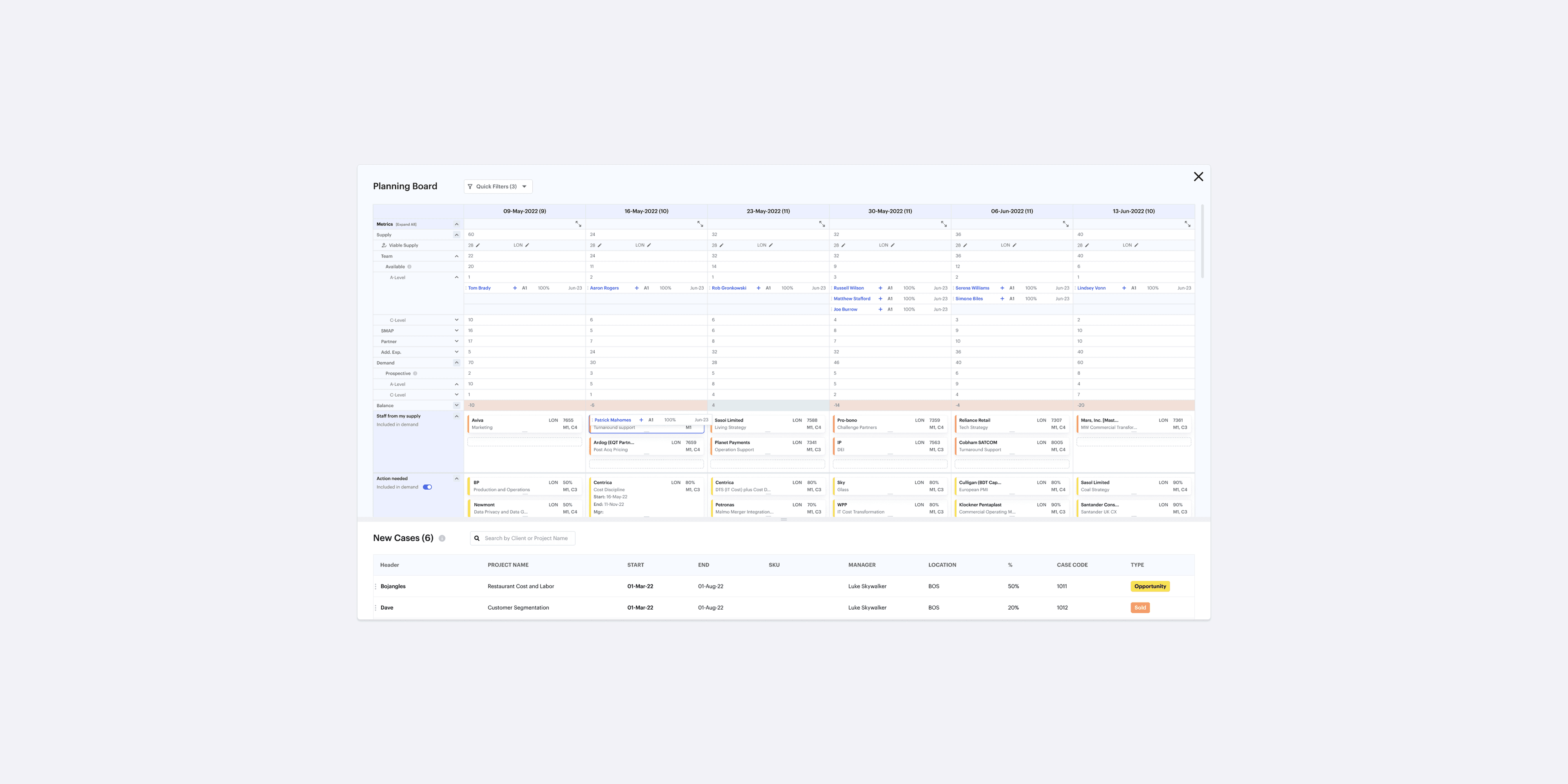This screenshot has width=1568, height=784.
Task: Edit the 28 viable supply value in 16-May column
Action: [600, 245]
